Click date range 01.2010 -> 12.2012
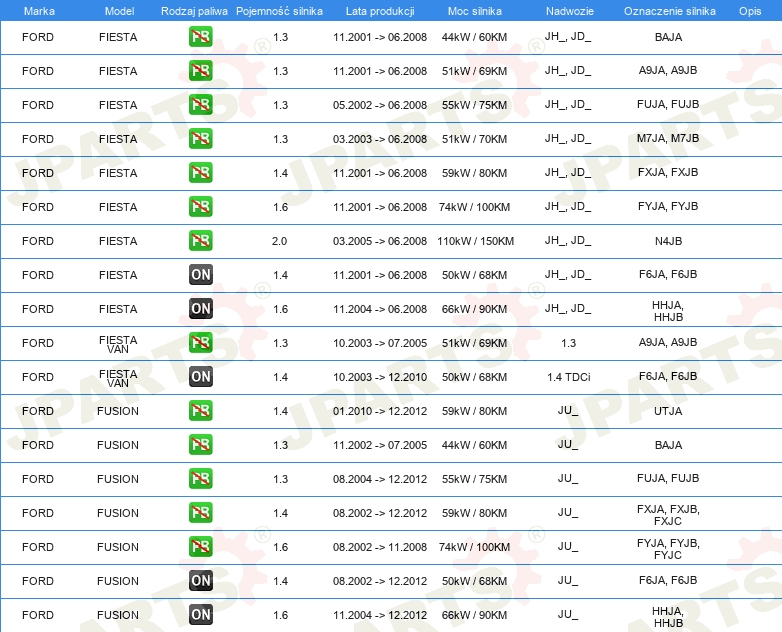Screen dimensions: 782x632 380,411
